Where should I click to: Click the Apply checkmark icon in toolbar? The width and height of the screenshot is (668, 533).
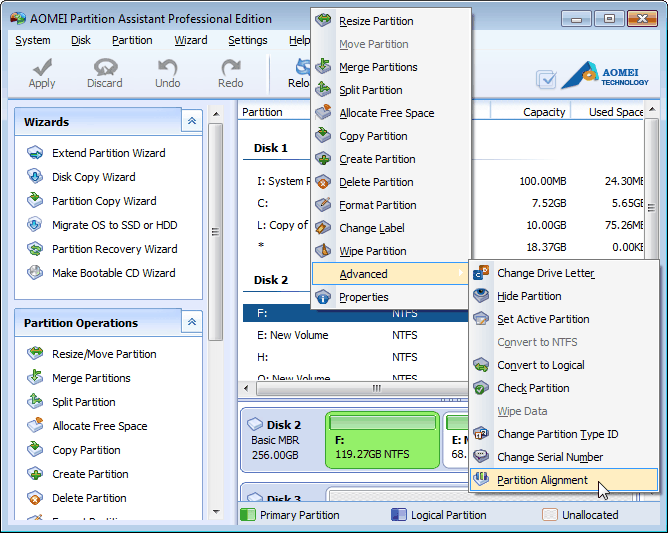42,67
